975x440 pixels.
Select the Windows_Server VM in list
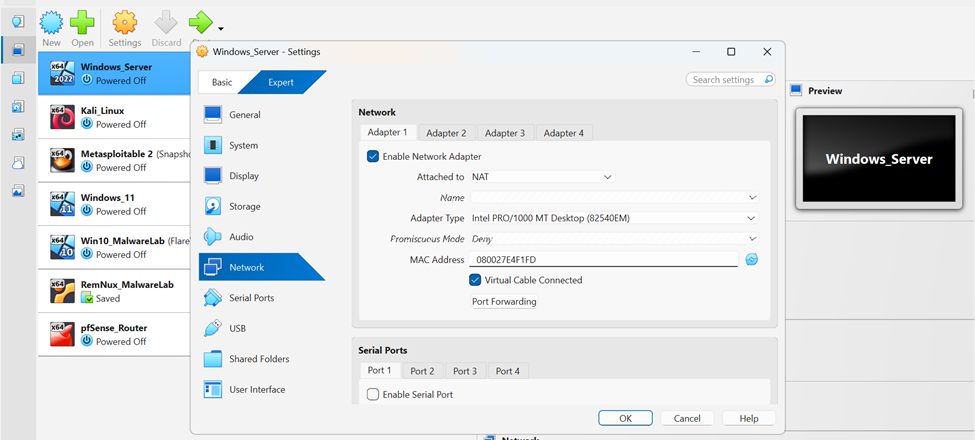point(114,73)
